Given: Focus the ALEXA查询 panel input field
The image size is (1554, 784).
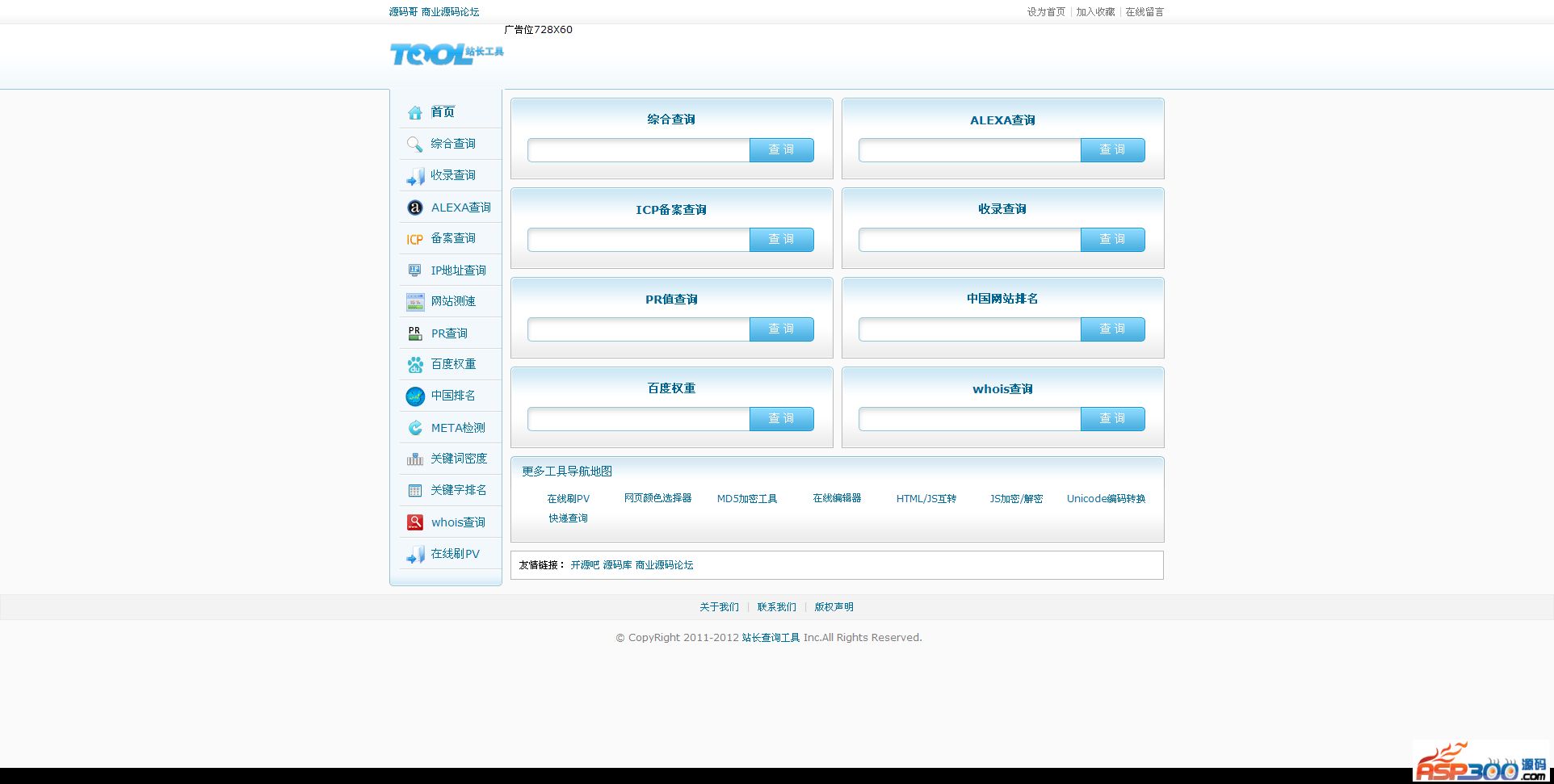Looking at the screenshot, I should pos(970,150).
